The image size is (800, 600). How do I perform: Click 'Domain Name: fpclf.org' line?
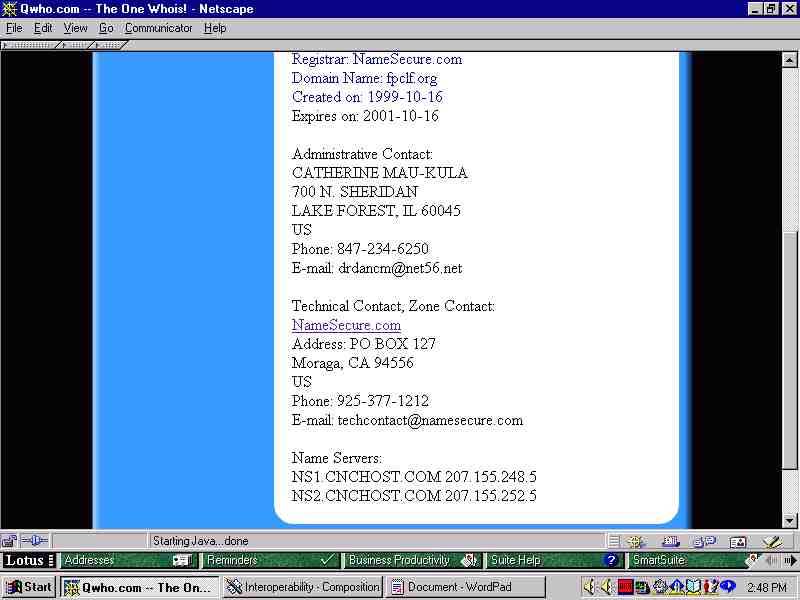pos(364,79)
